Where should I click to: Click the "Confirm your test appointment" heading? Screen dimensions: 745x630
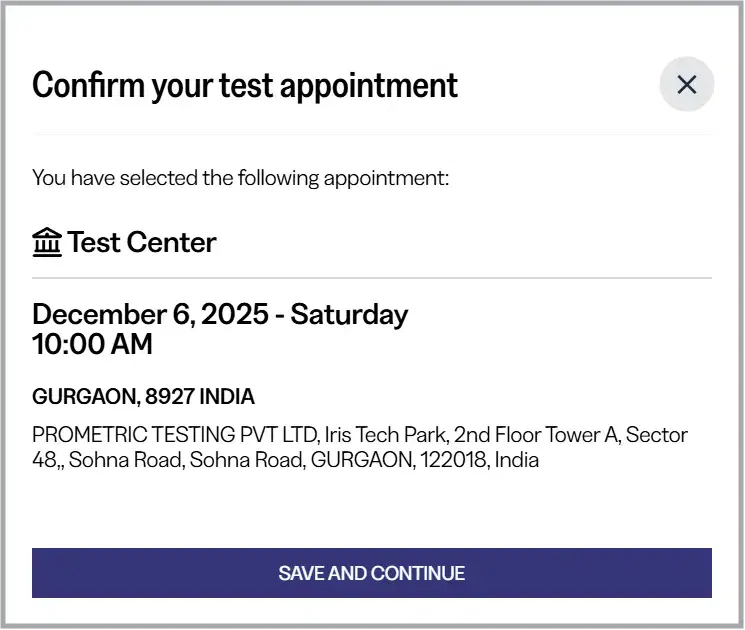[245, 85]
